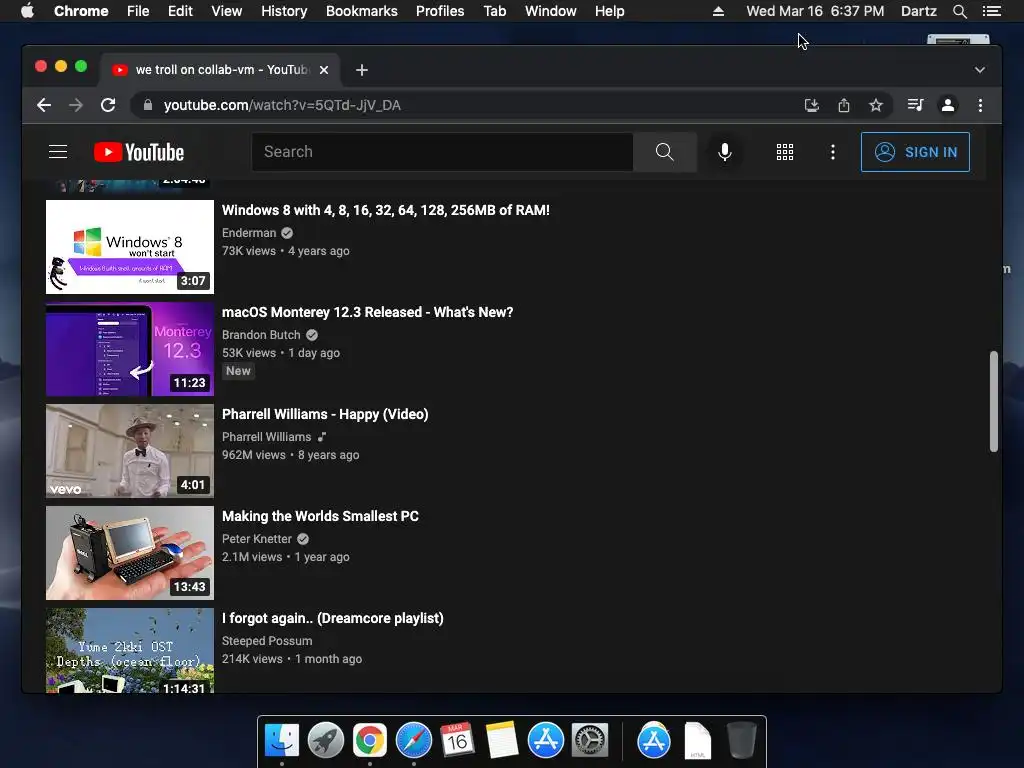Open the Window menu

tap(551, 11)
